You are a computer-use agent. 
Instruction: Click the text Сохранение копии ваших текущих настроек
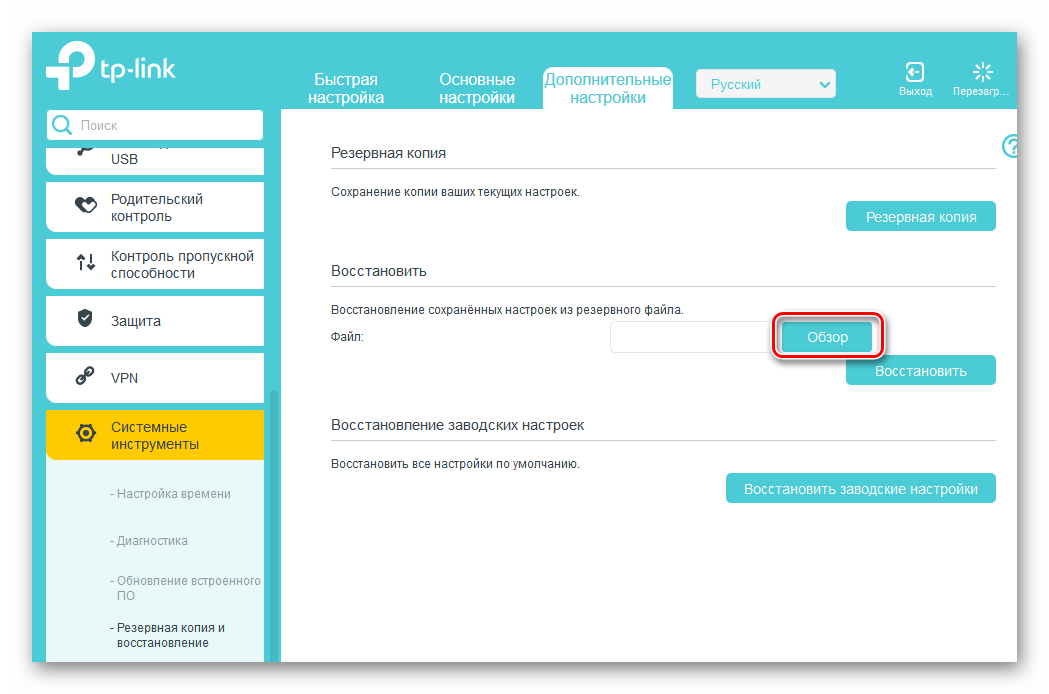[455, 192]
